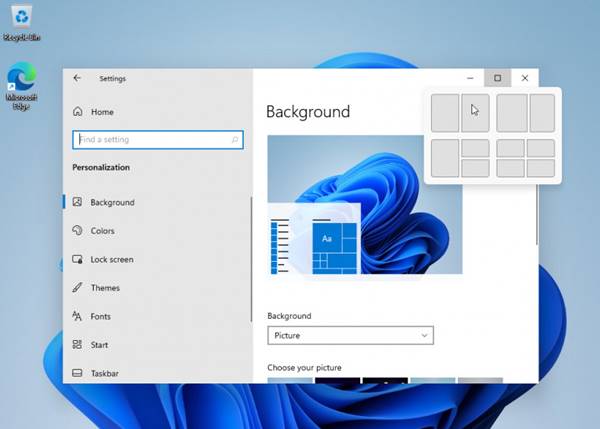The image size is (600, 429).
Task: Click the Taskbar label
Action: pos(105,373)
